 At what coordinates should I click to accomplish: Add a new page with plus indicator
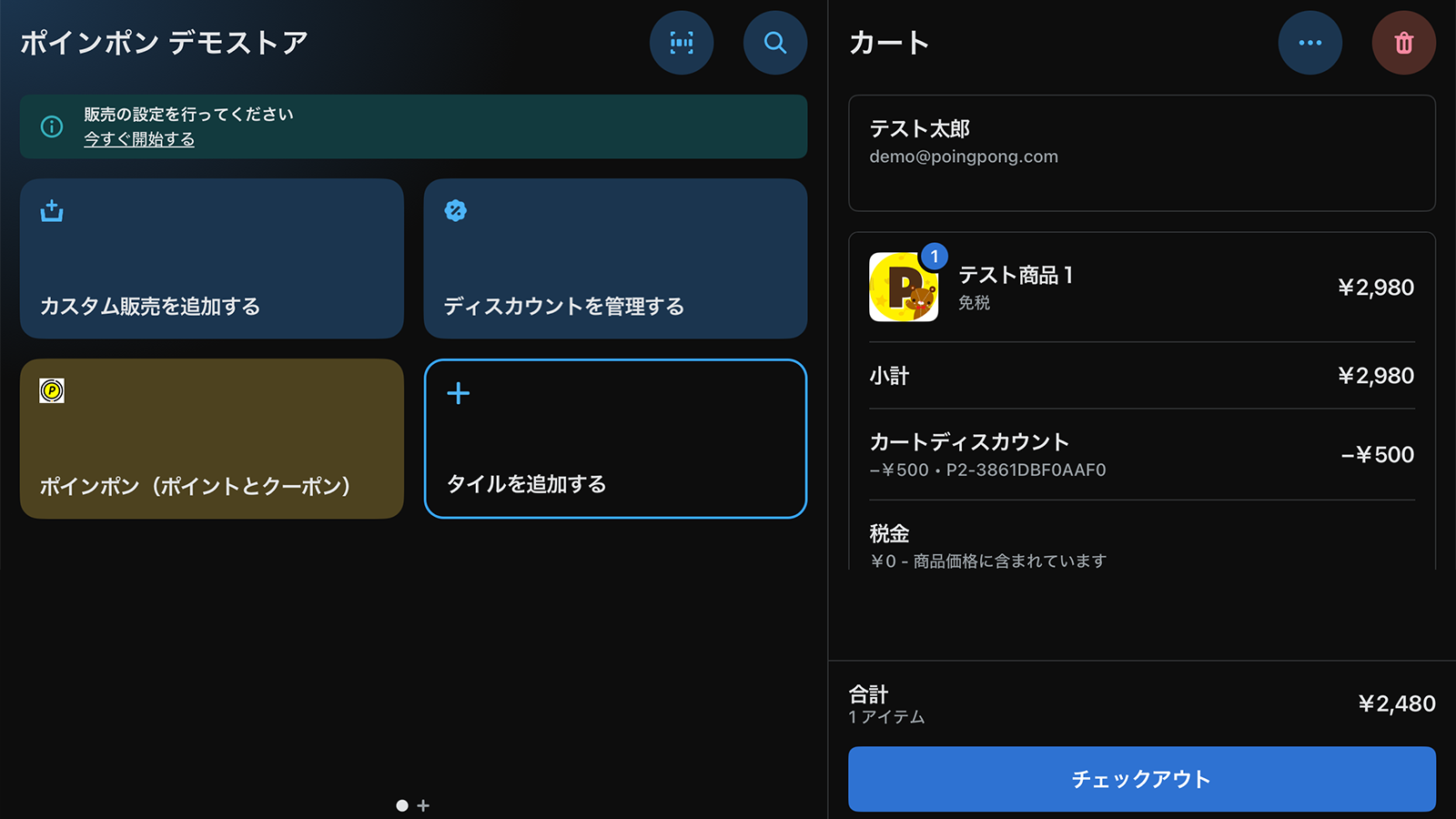(423, 805)
